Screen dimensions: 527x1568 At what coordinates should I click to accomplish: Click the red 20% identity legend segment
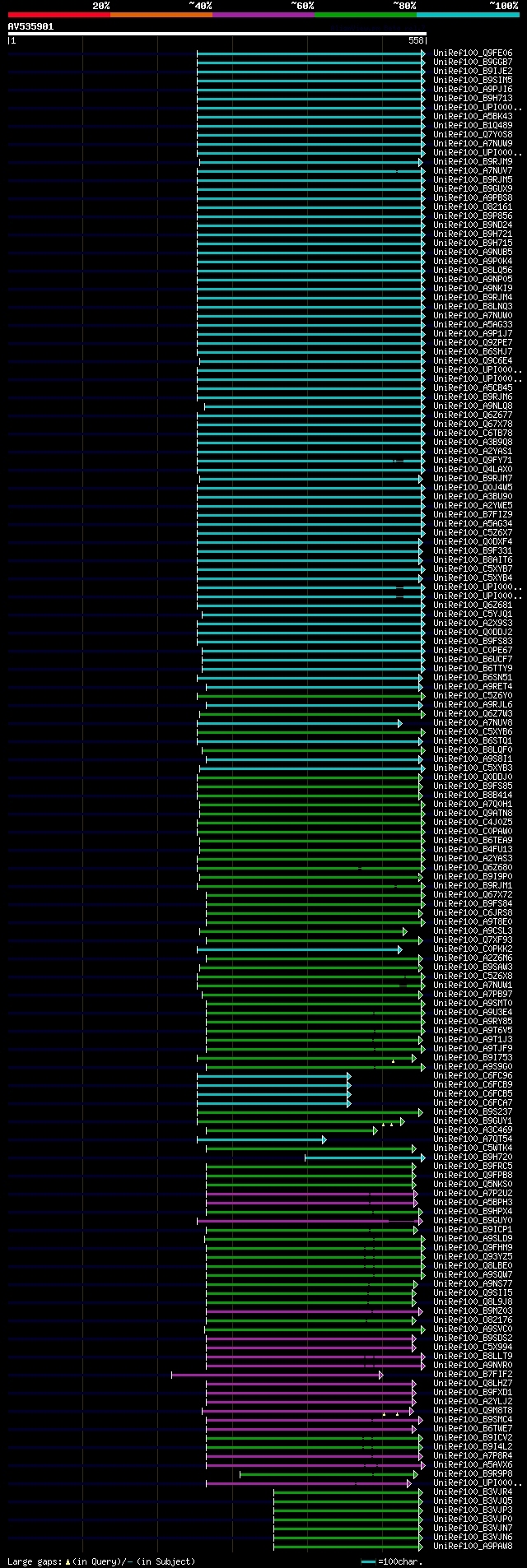(x=59, y=15)
